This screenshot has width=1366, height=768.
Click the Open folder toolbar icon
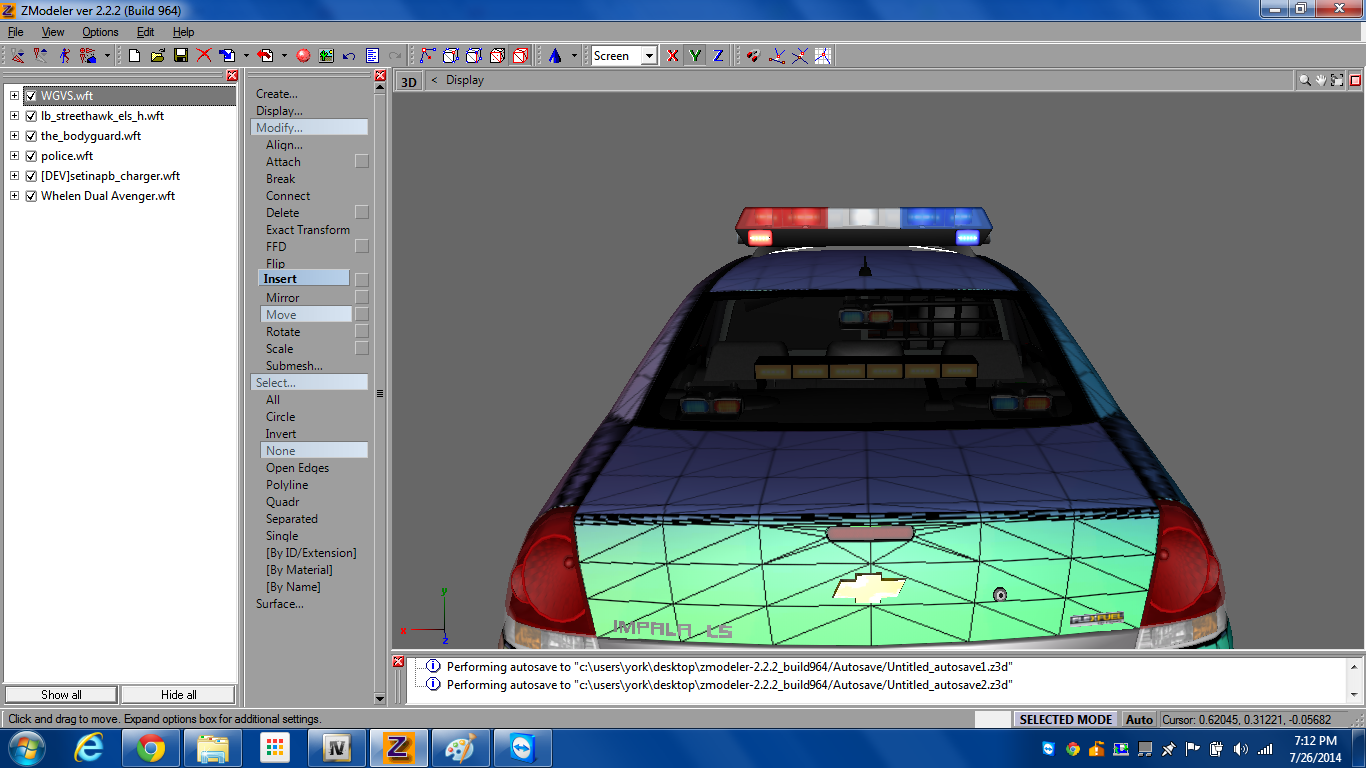(158, 56)
